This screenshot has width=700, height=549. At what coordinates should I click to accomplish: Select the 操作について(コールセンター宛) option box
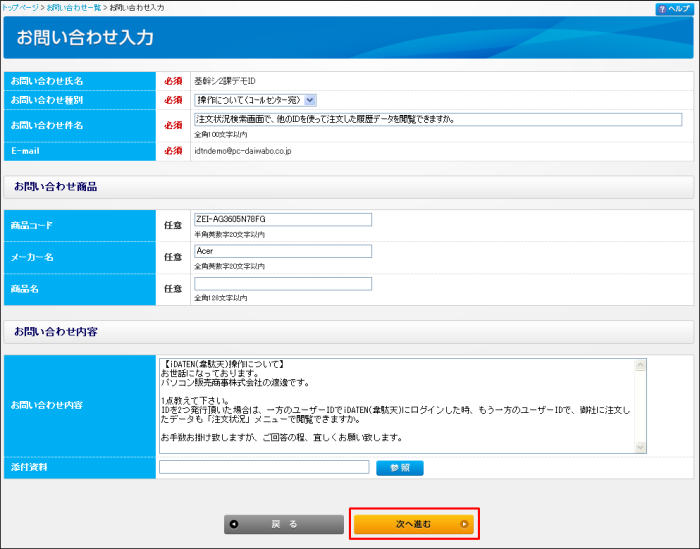(248, 100)
